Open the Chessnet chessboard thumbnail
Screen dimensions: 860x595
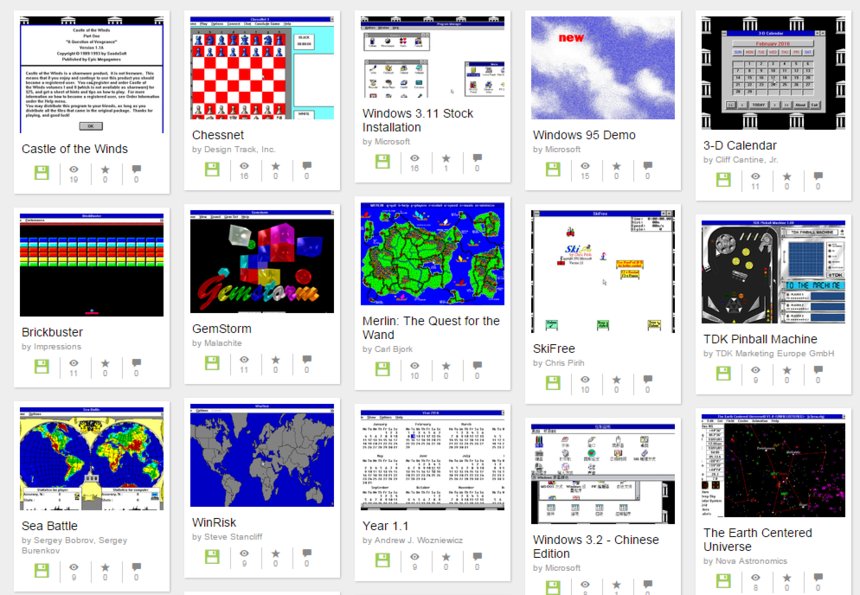[x=262, y=68]
